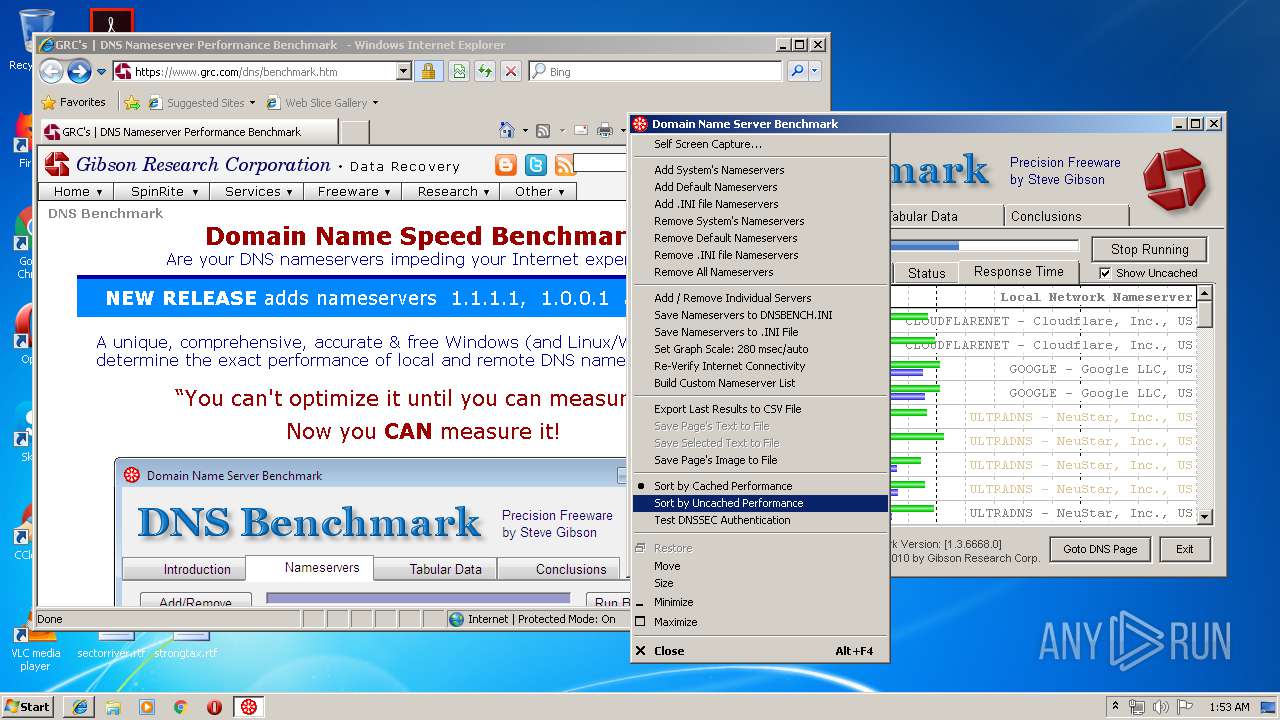Screen dimensions: 1280x720
Task: Click the results list scroll down arrow
Action: coord(1205,517)
